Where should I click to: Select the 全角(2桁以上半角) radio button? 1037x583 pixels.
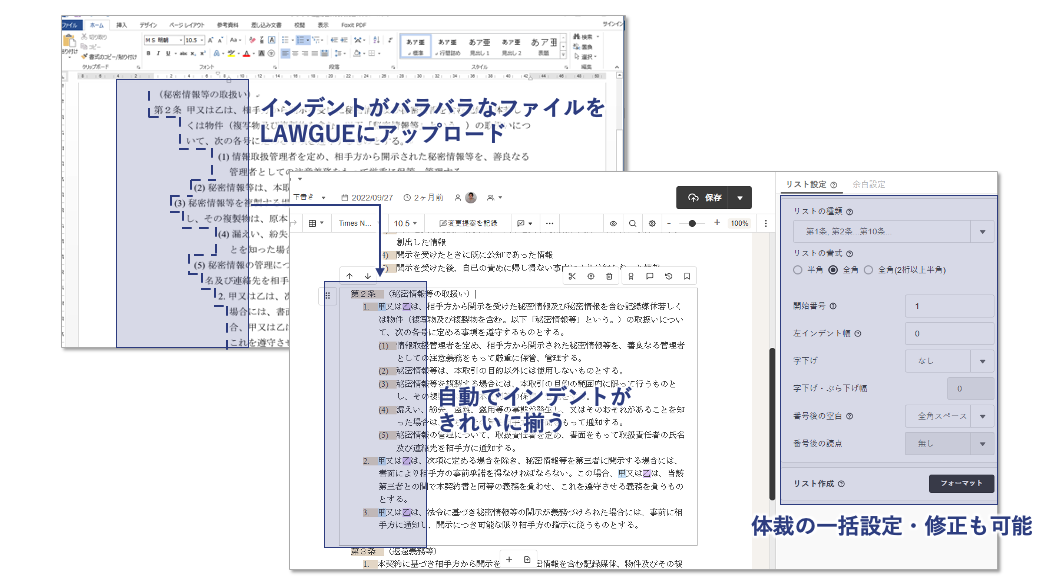(866, 270)
